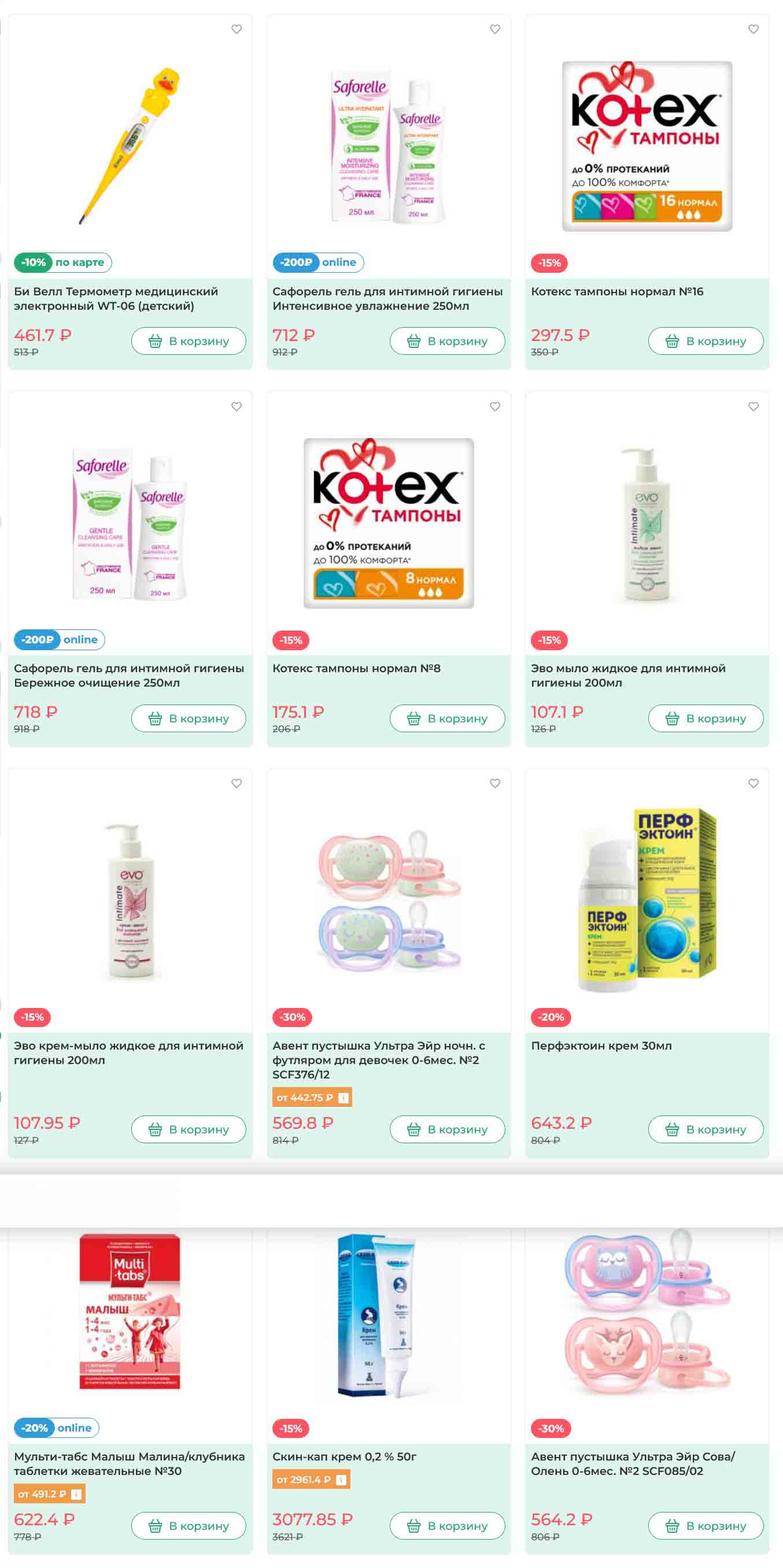This screenshot has height=1568, width=783.
Task: Open Котекс тампоны нормал №16 product link
Action: tap(617, 291)
